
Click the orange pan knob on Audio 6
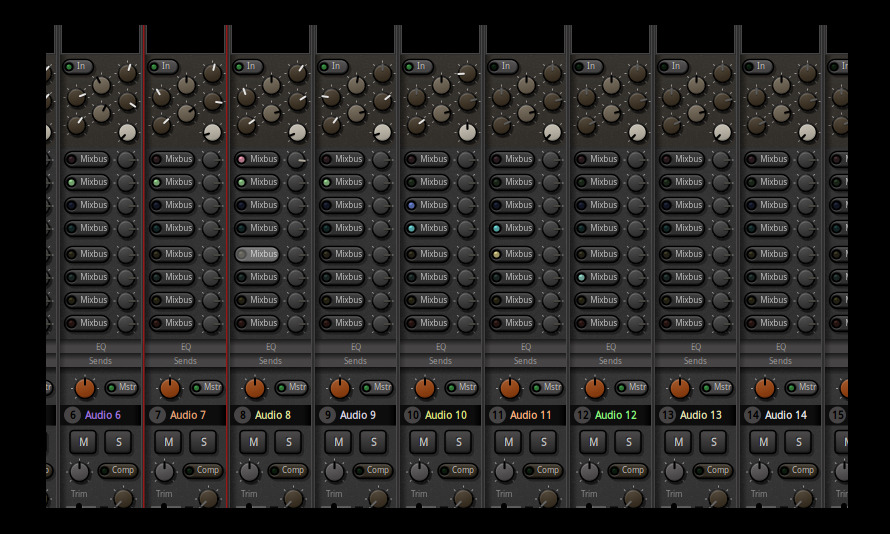85,388
